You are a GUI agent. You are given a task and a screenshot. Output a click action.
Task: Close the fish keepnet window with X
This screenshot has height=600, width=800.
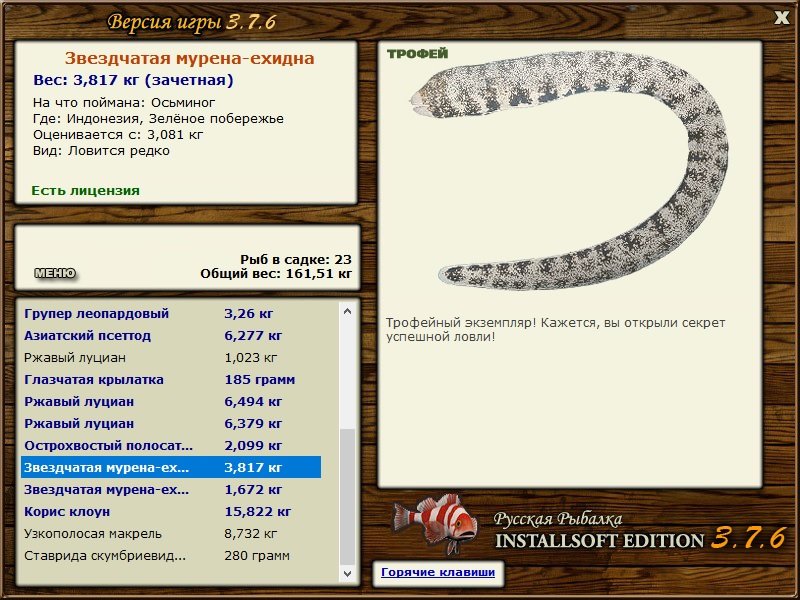pos(781,18)
